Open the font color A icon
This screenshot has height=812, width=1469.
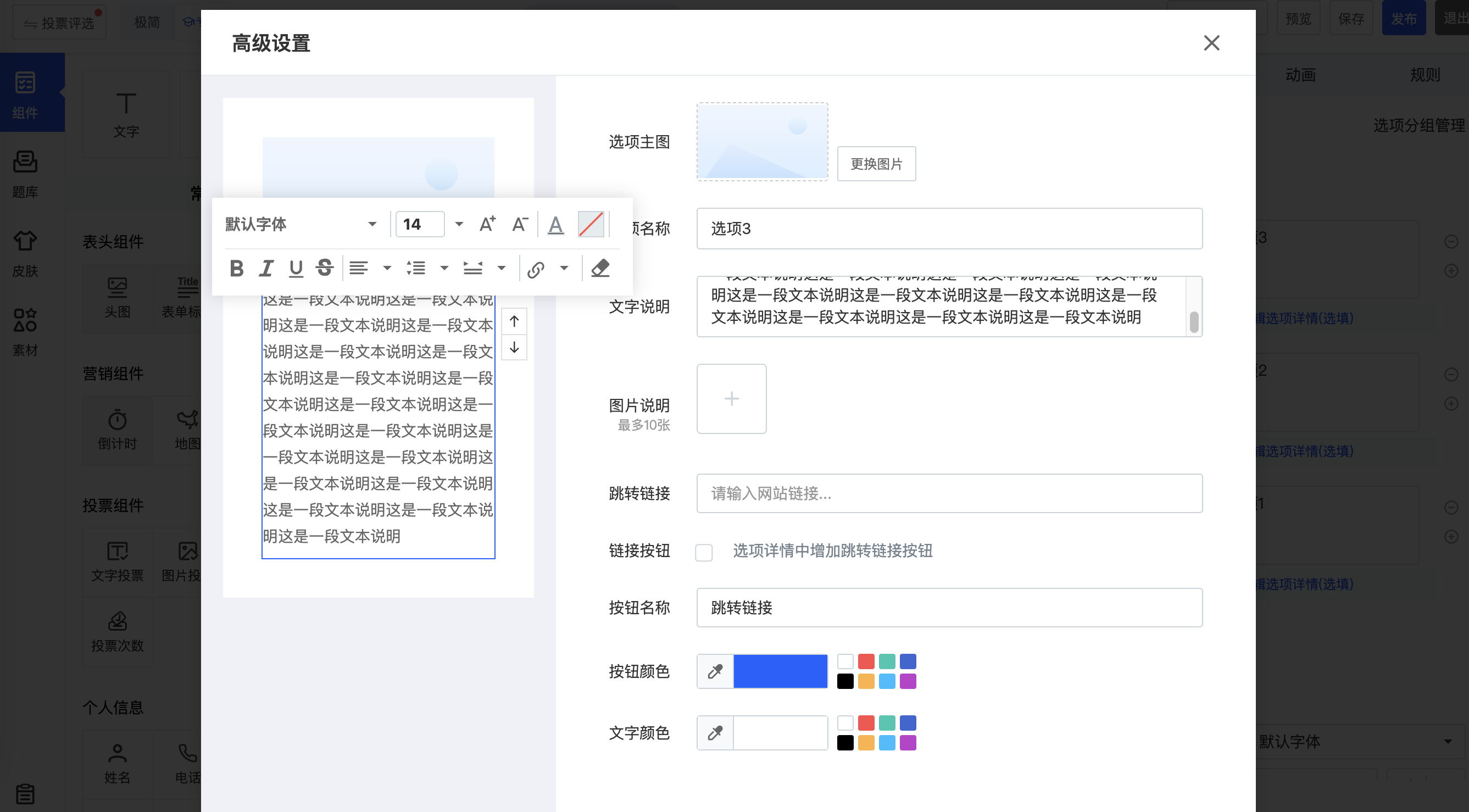[x=555, y=225]
